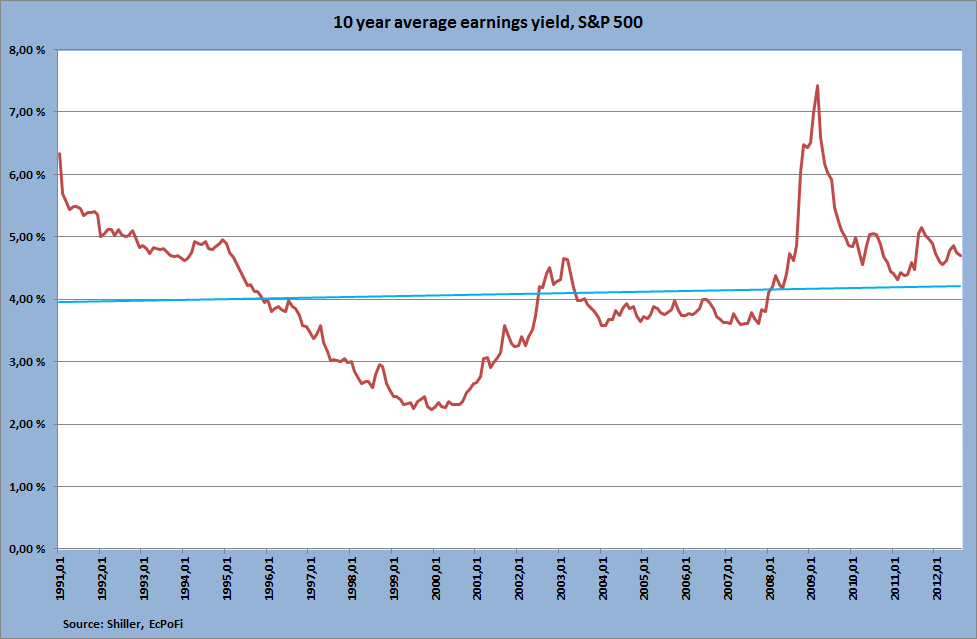Select the 2009,01 x-axis label
The image size is (977, 639).
click(811, 578)
